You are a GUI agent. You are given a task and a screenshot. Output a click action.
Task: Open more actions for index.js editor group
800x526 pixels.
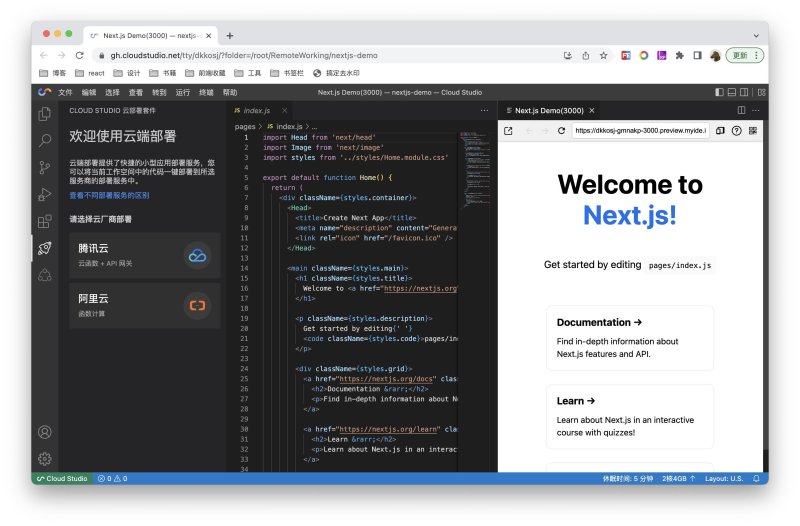pos(484,110)
